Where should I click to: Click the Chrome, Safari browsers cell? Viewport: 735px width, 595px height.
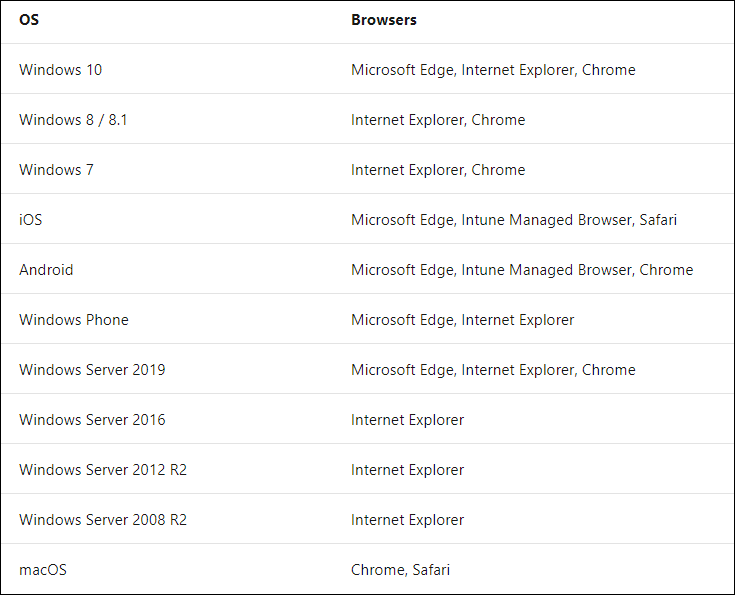[400, 570]
